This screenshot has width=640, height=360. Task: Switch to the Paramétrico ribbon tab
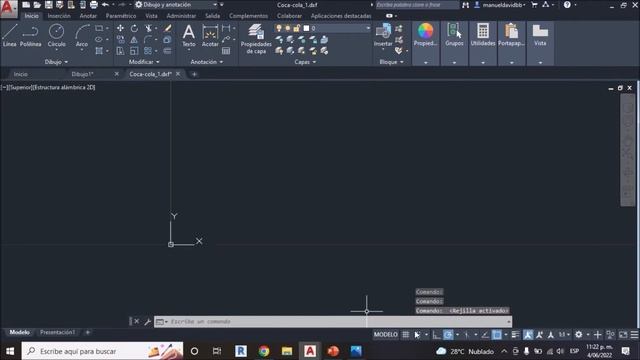coord(121,16)
